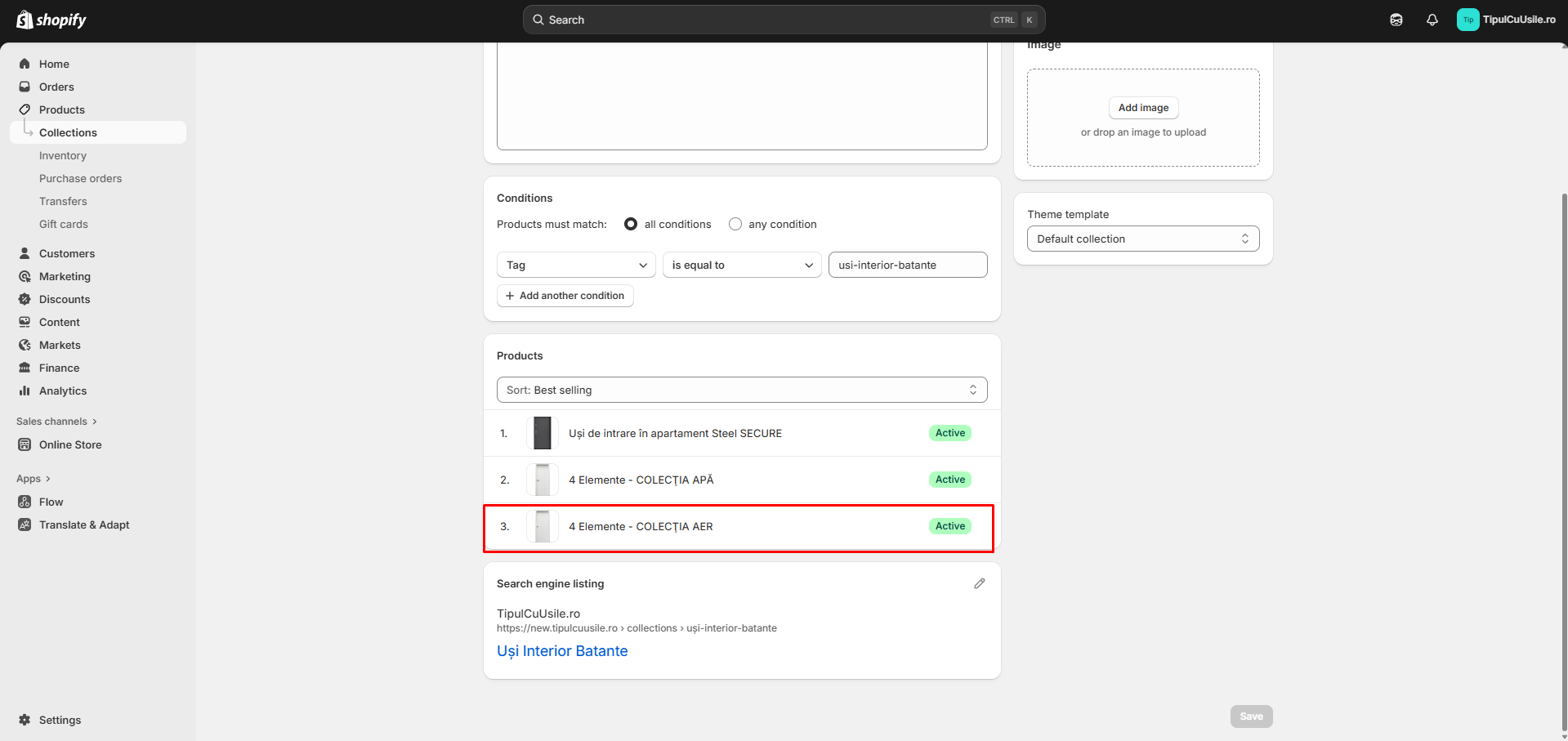Click the tag value input field
Viewport: 1568px width, 741px height.
point(907,265)
